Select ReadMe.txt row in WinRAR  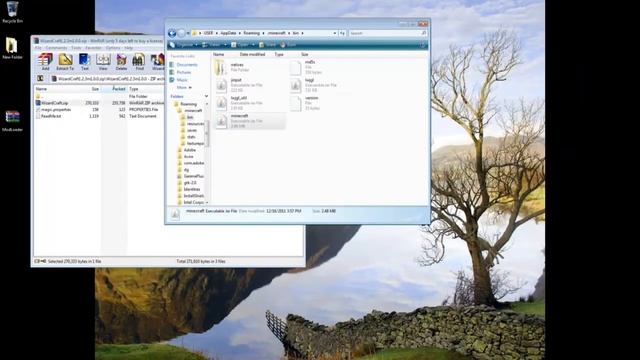pos(99,116)
